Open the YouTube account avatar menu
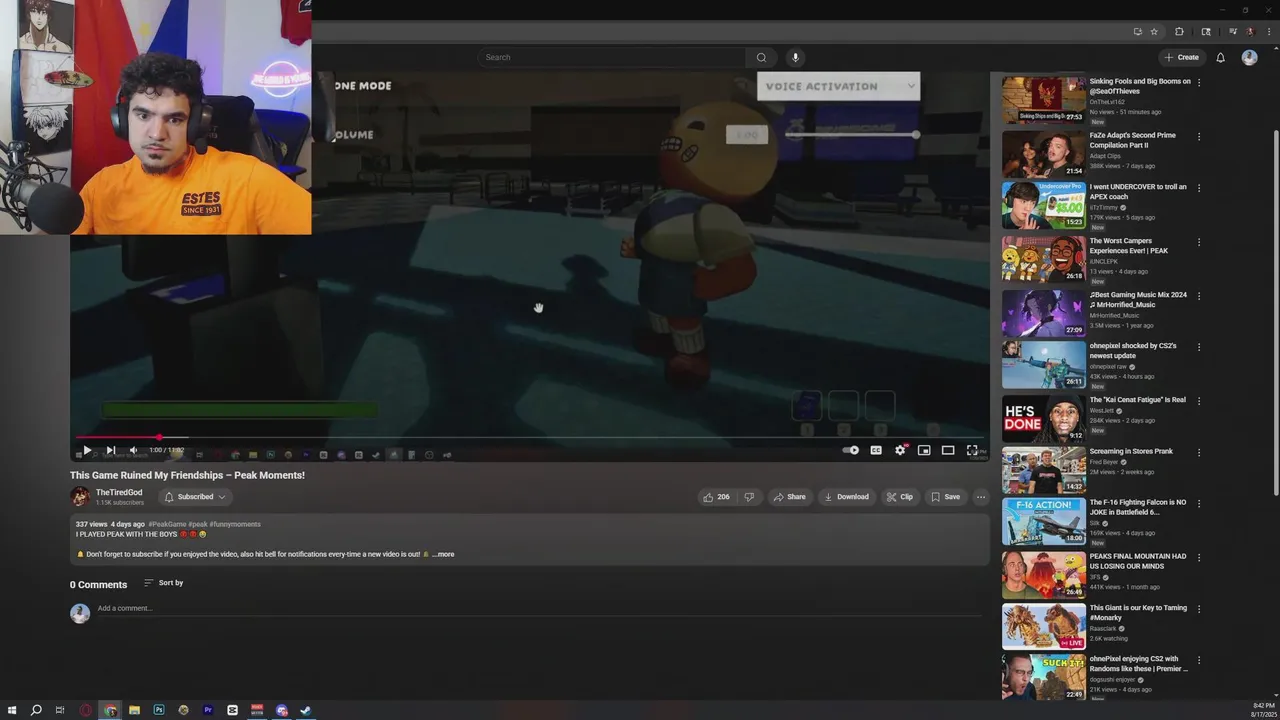This screenshot has width=1280, height=720. point(1249,57)
